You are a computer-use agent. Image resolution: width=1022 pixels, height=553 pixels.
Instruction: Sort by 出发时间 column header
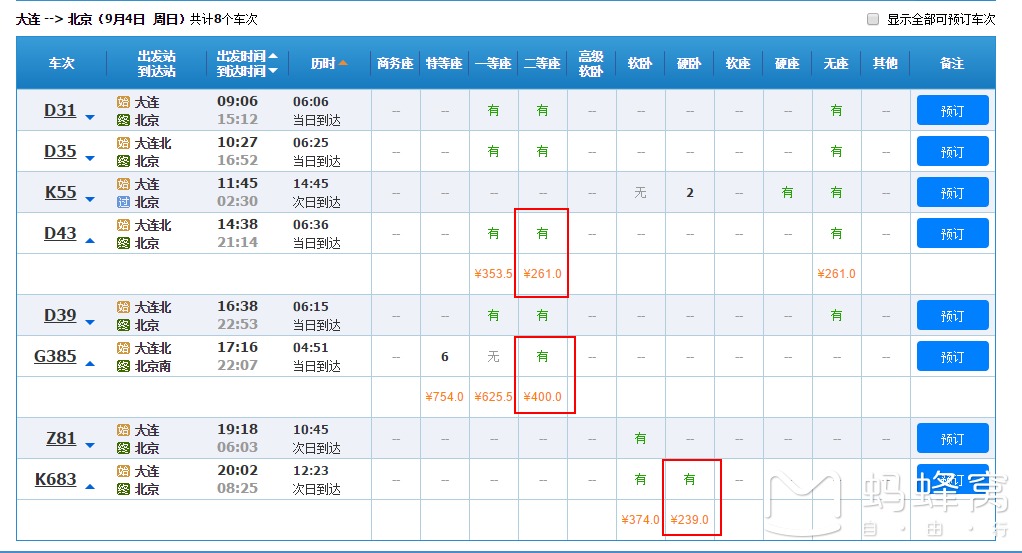[247, 56]
